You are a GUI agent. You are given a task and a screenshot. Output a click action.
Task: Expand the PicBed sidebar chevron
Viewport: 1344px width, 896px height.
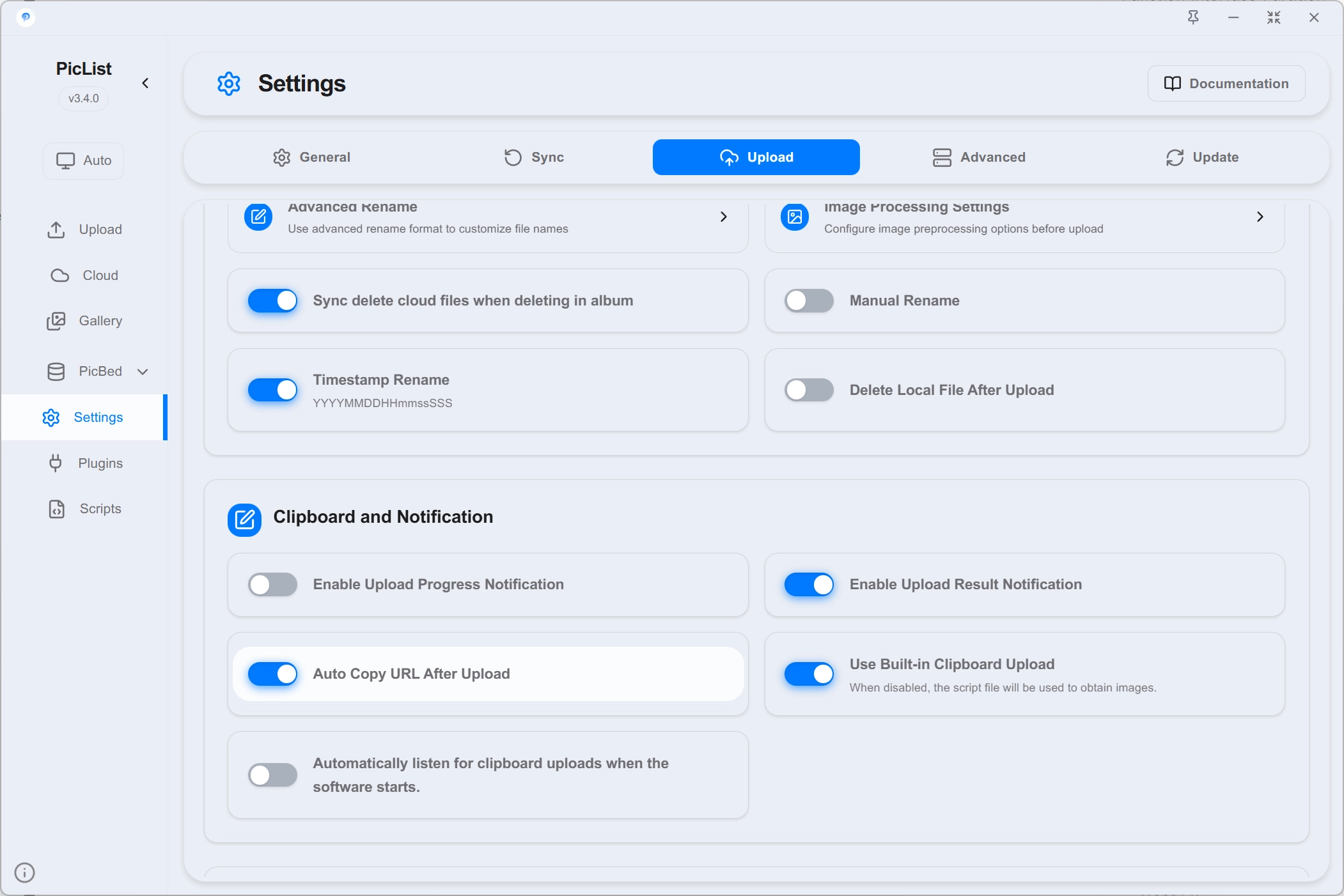[143, 371]
